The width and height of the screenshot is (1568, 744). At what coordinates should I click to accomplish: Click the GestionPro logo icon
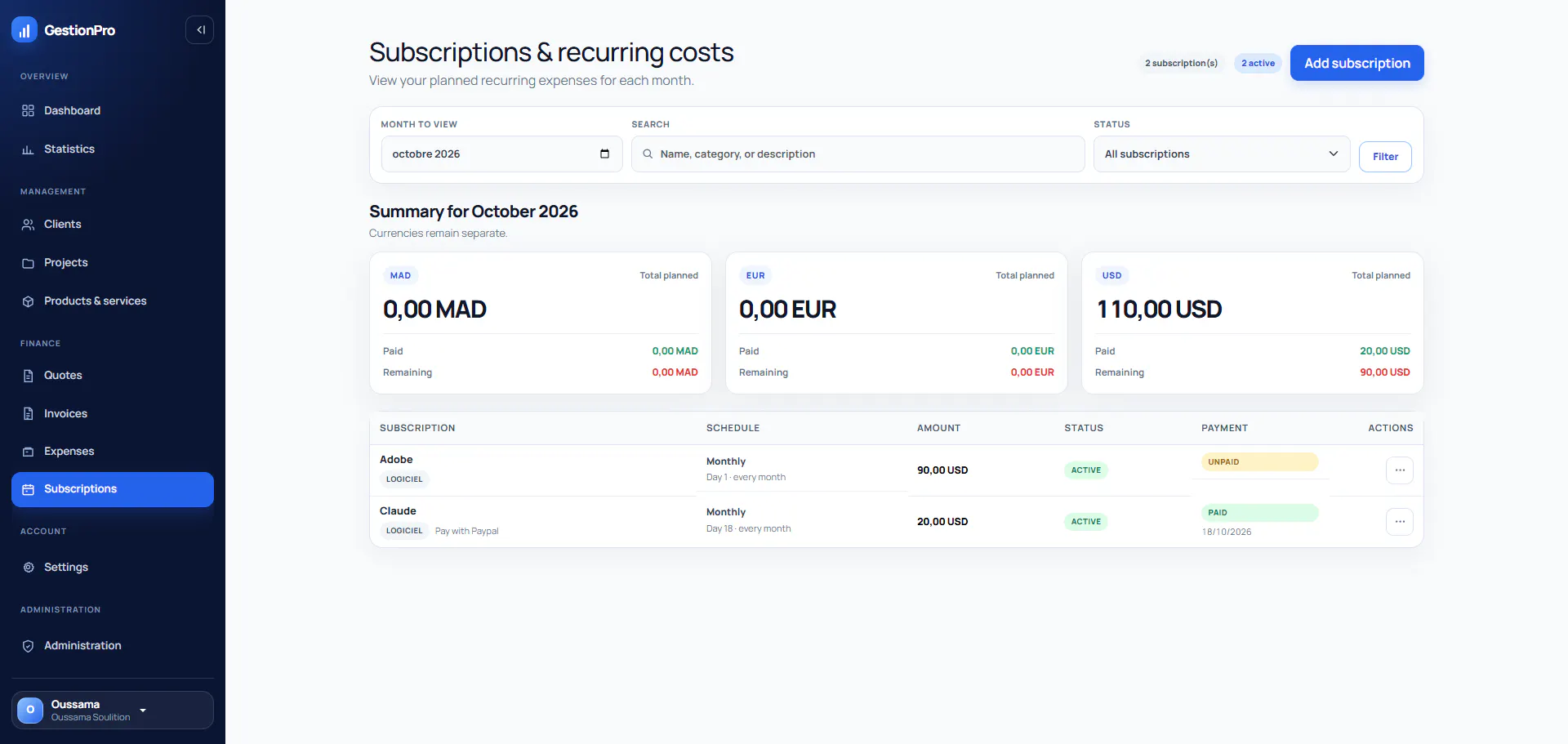pos(24,30)
